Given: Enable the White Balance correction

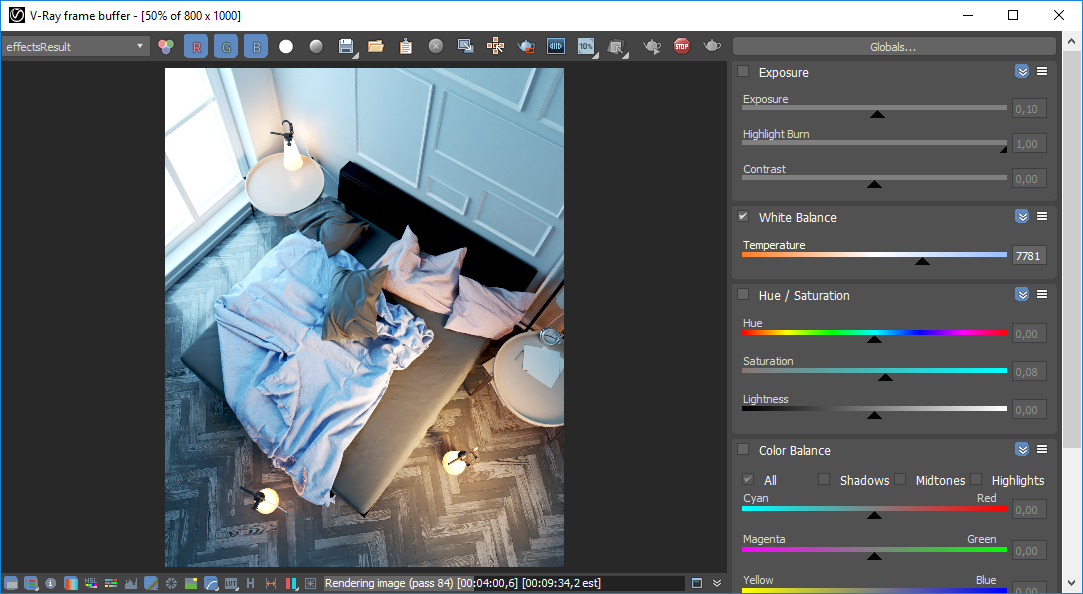Looking at the screenshot, I should point(743,216).
